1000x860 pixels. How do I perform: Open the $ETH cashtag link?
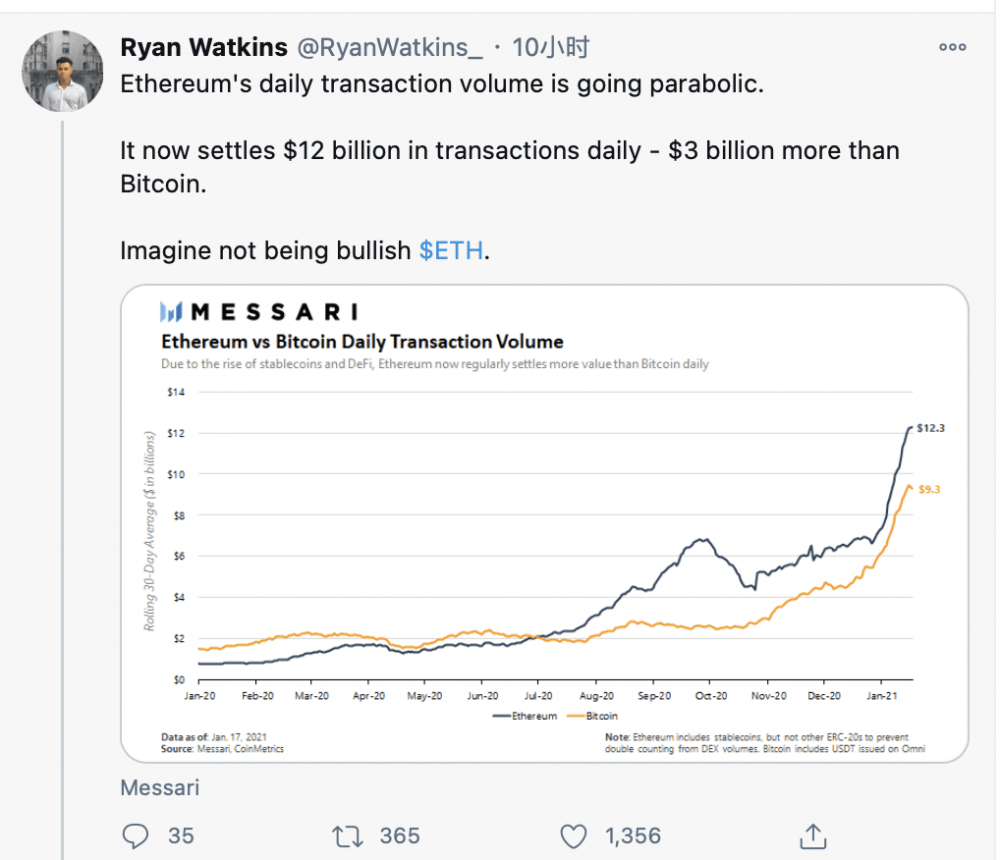click(452, 250)
